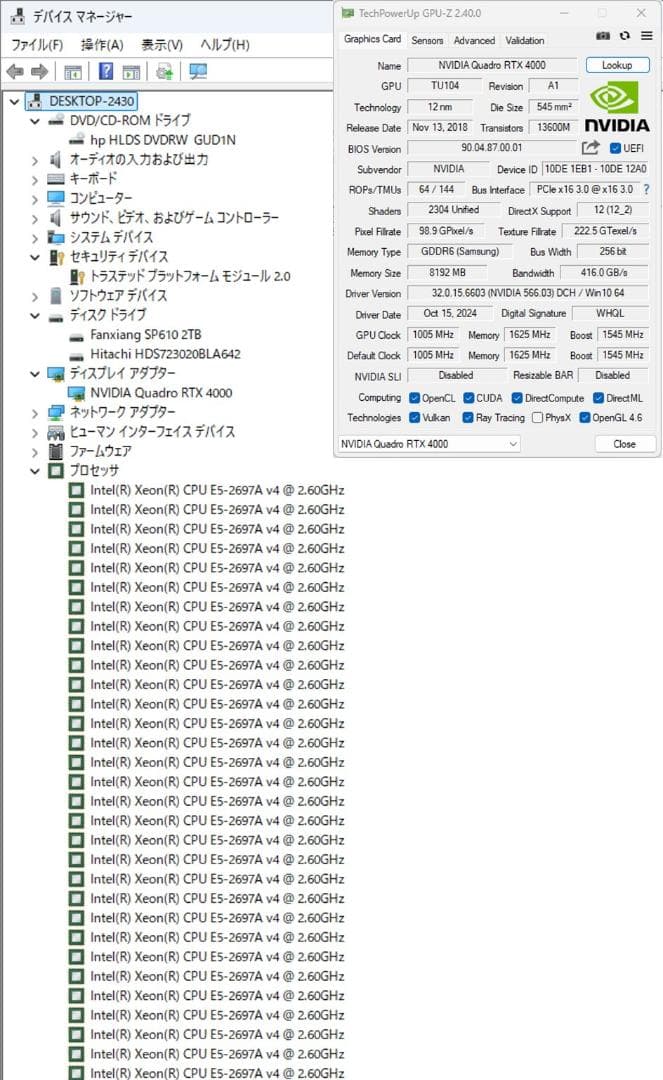
Task: Expand the ネットワーク アダプター node
Action: click(35, 413)
